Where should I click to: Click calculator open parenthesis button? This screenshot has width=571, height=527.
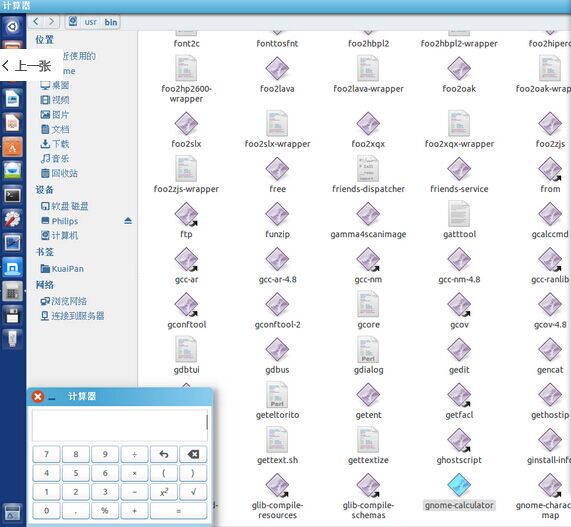pyautogui.click(x=164, y=473)
